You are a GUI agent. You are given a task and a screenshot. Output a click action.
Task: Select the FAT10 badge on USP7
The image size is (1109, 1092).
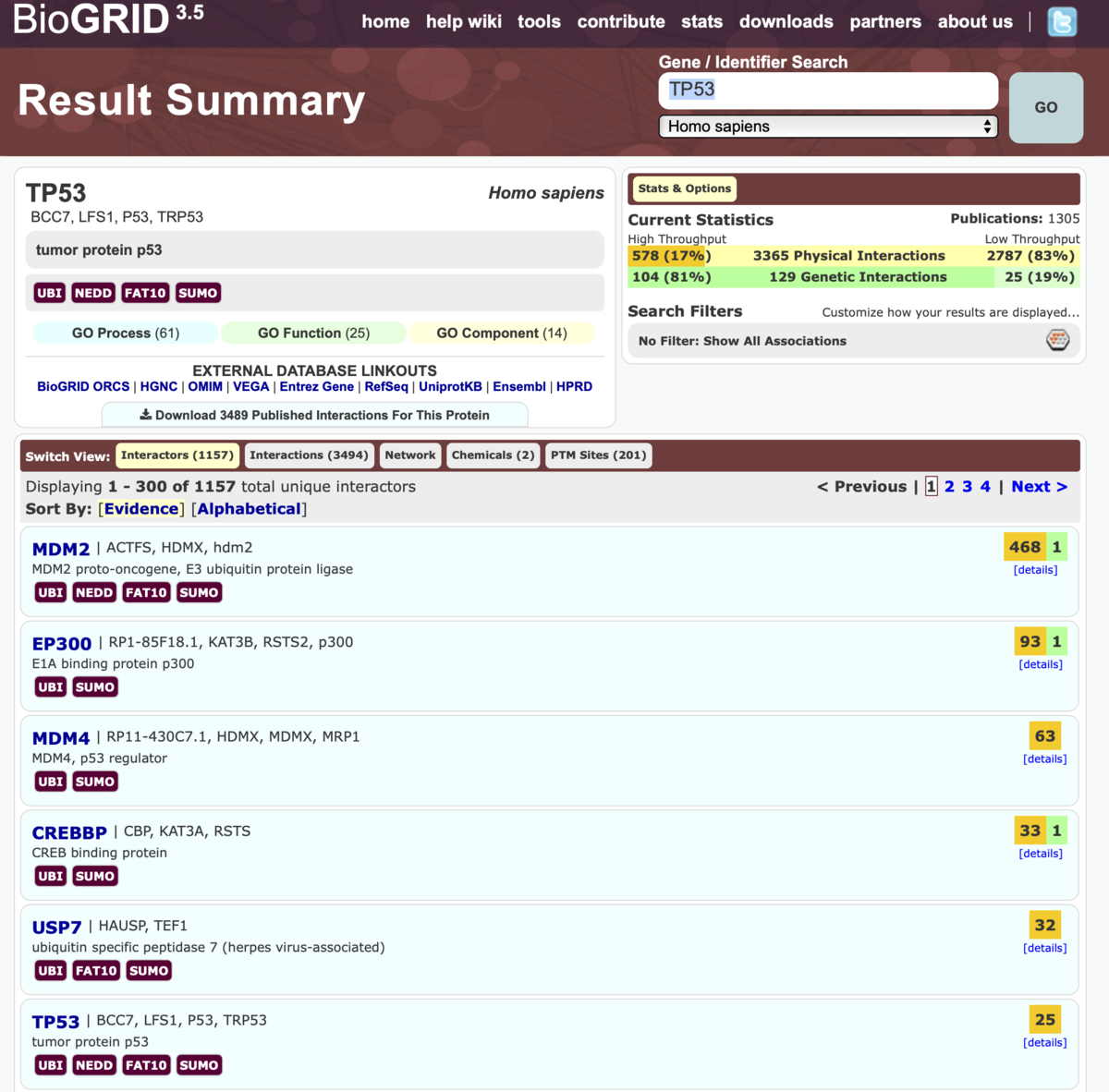96,970
